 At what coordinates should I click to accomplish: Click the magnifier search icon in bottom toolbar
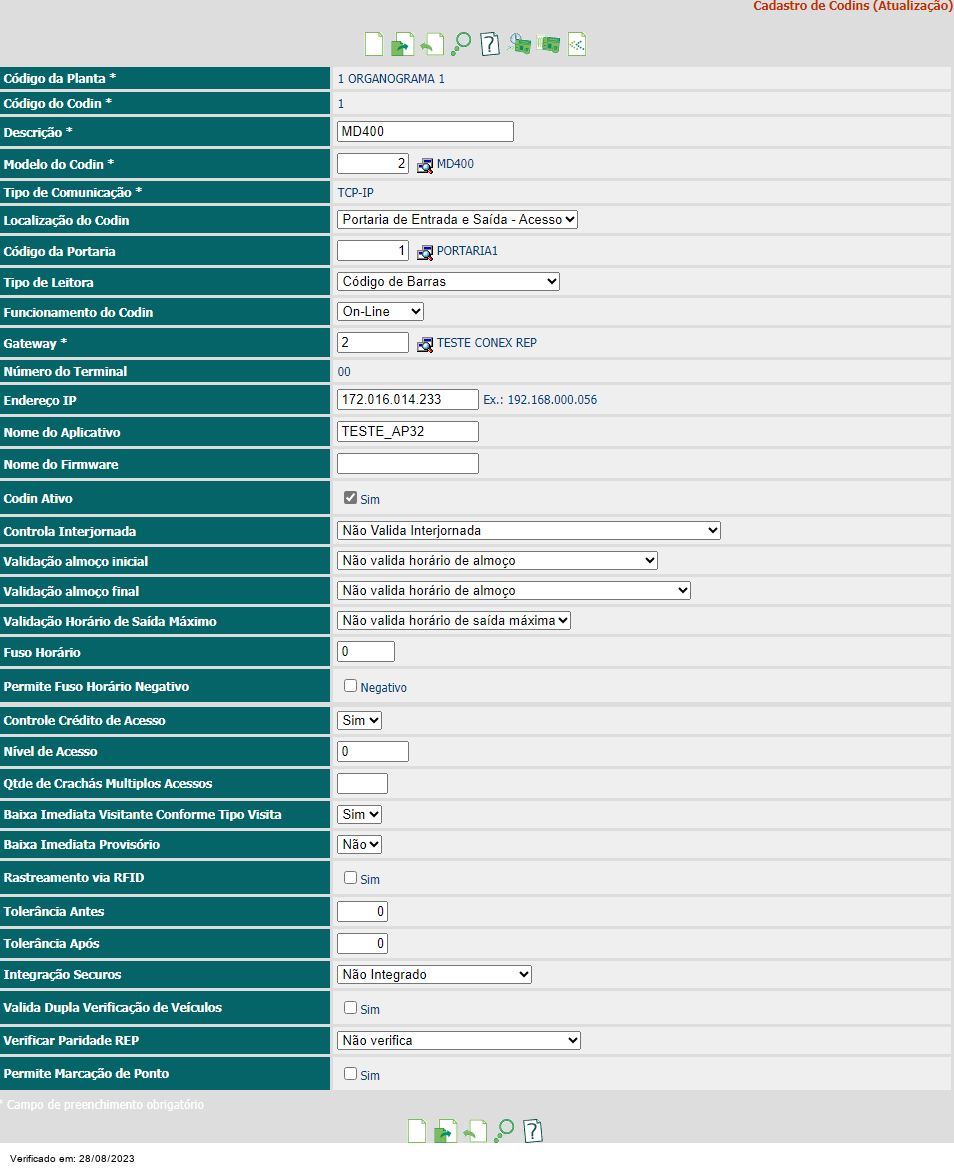click(504, 1131)
